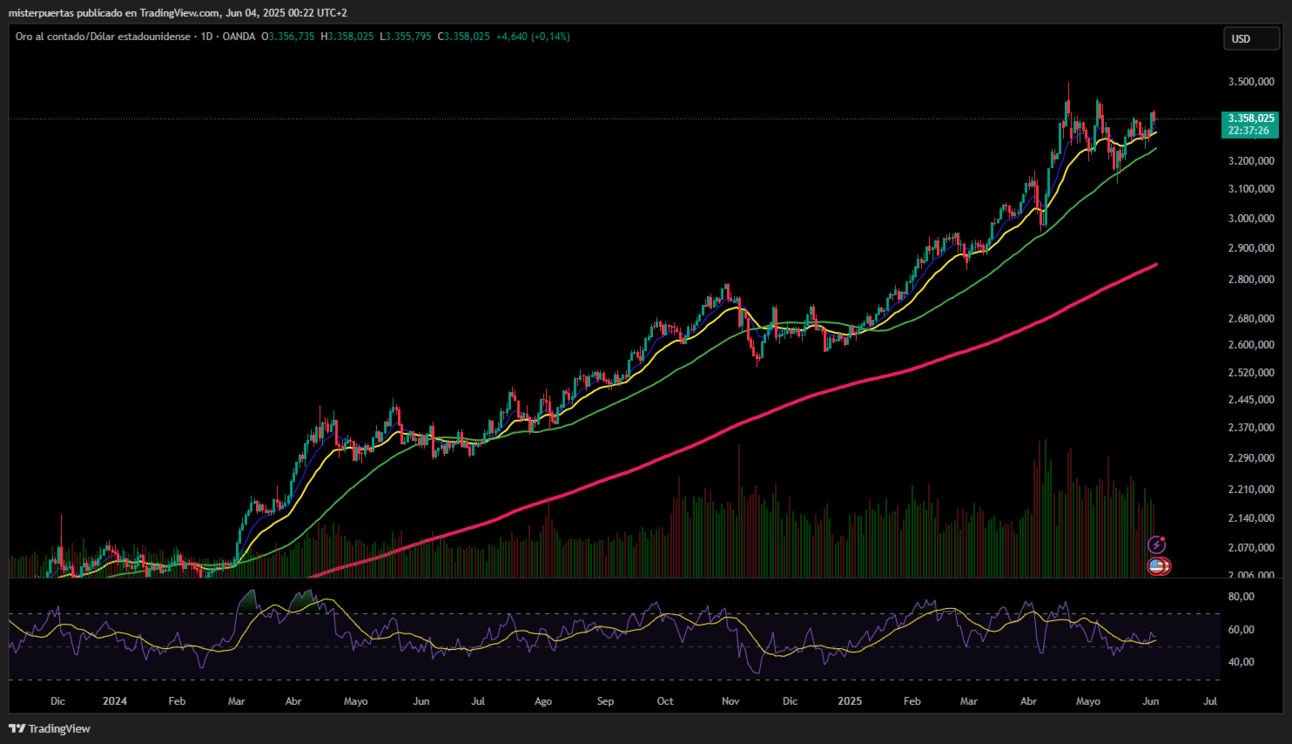The width and height of the screenshot is (1292, 744).
Task: Open the US flag economic event icon
Action: [x=1157, y=566]
